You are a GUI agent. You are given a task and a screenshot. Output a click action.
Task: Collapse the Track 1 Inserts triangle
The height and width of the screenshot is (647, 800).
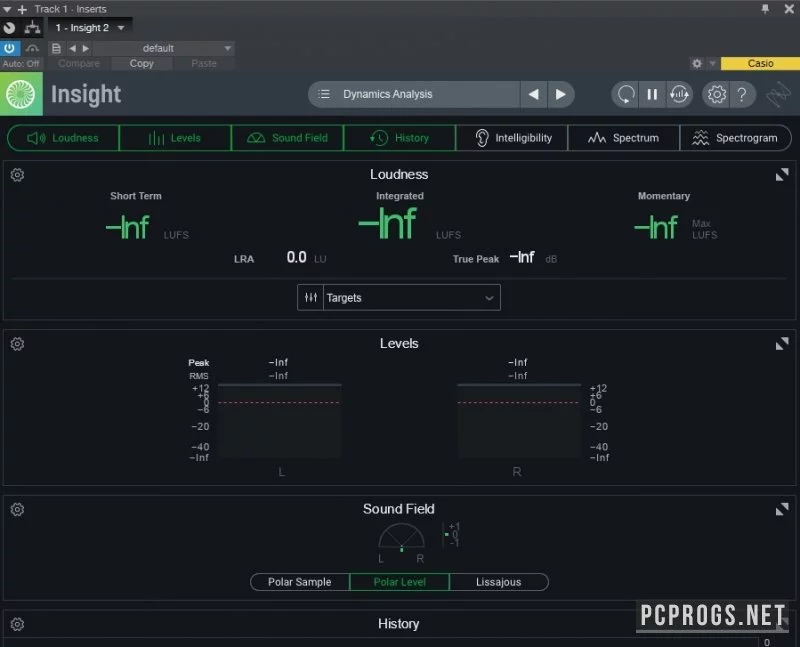7,9
